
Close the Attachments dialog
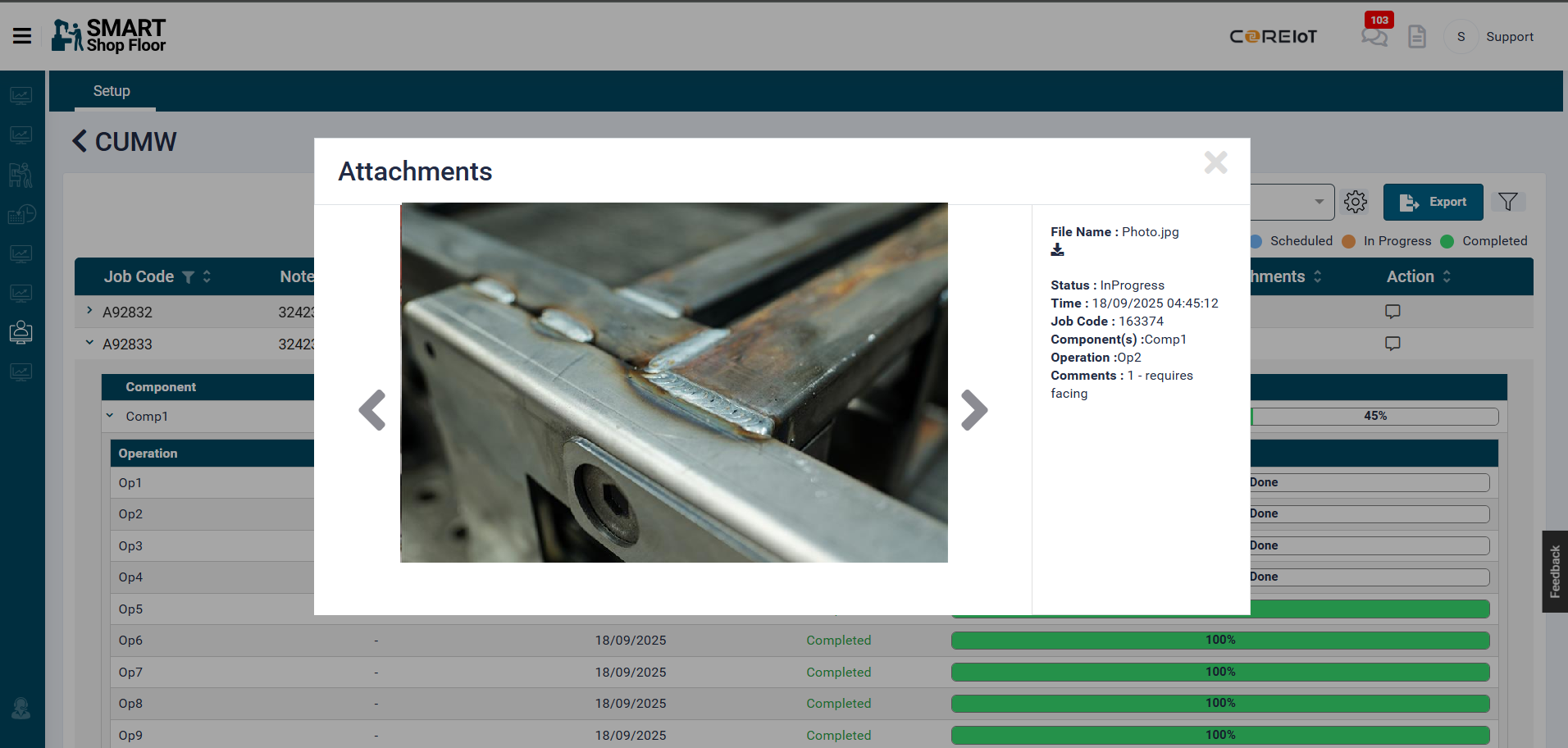tap(1215, 162)
